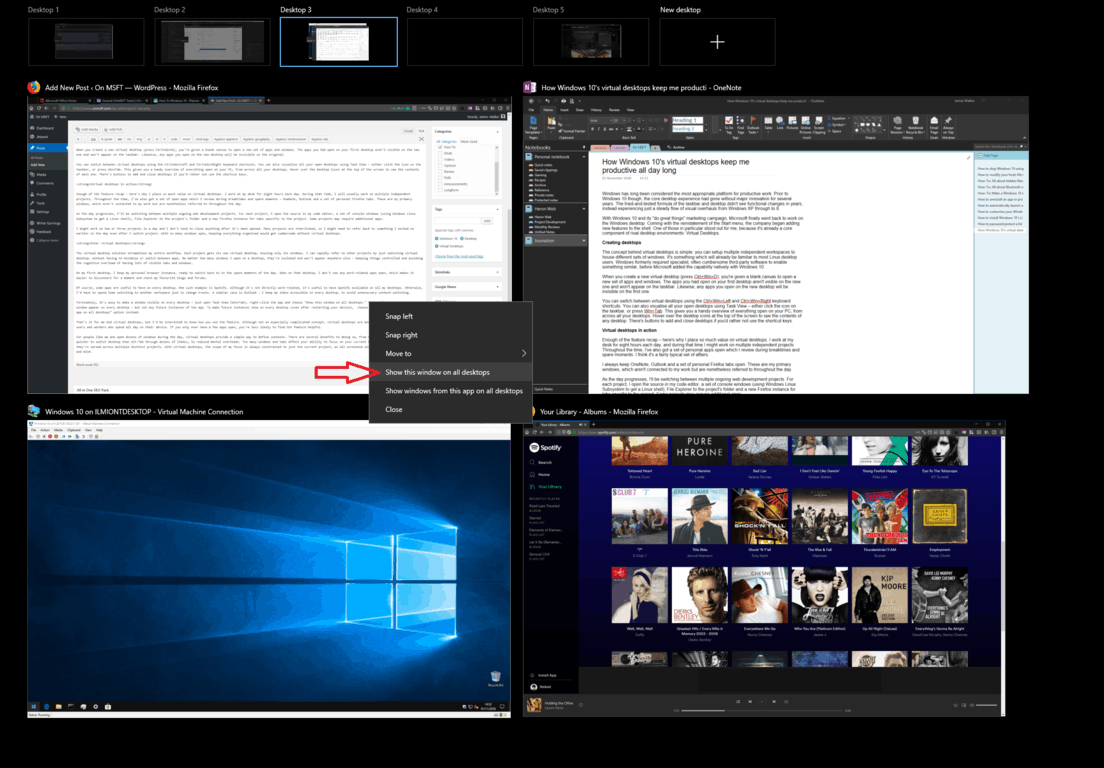This screenshot has width=1104, height=768.
Task: Open the Draw tab in OneNote
Action: click(579, 110)
